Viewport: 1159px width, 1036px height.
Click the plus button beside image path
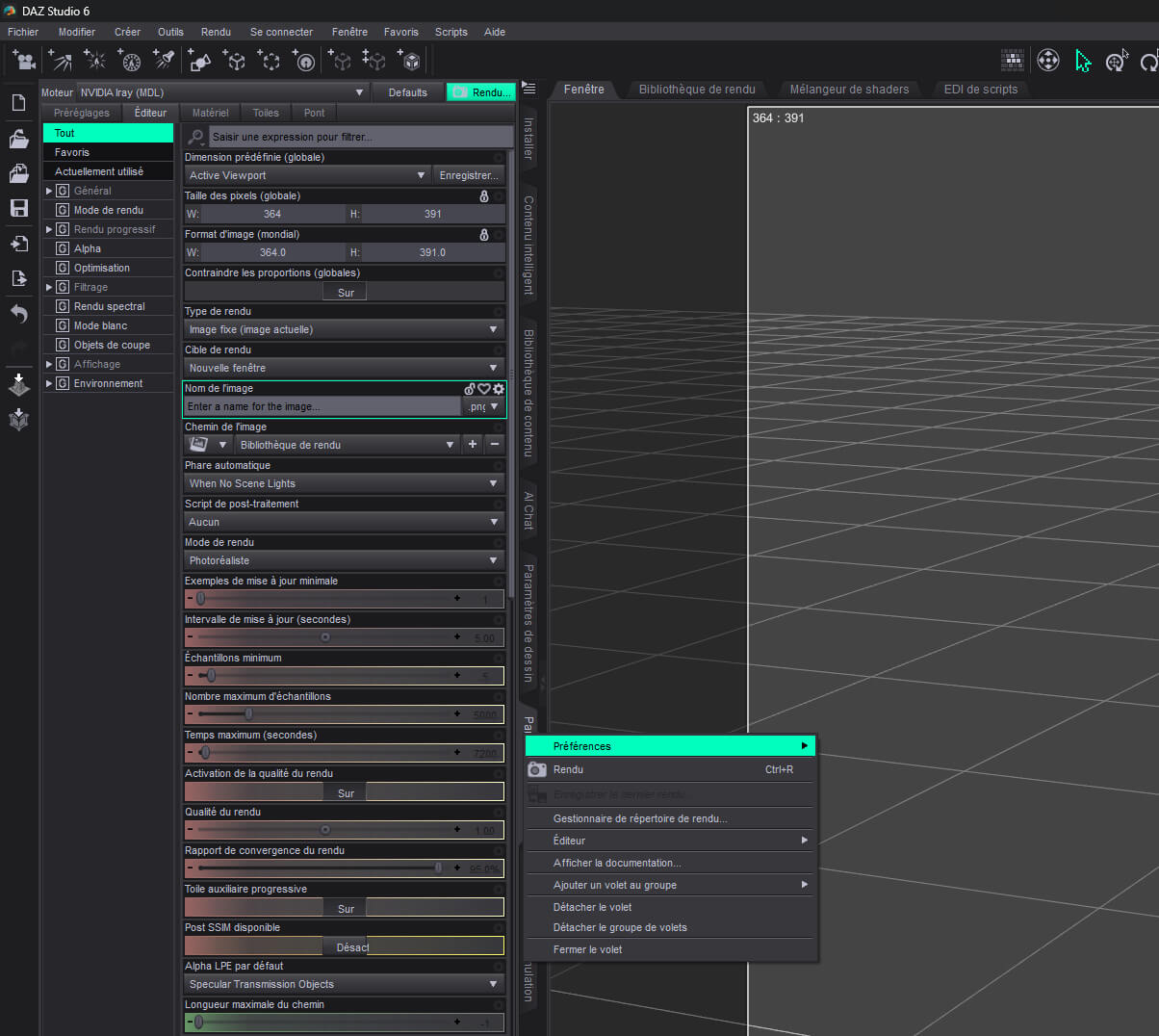pos(473,445)
